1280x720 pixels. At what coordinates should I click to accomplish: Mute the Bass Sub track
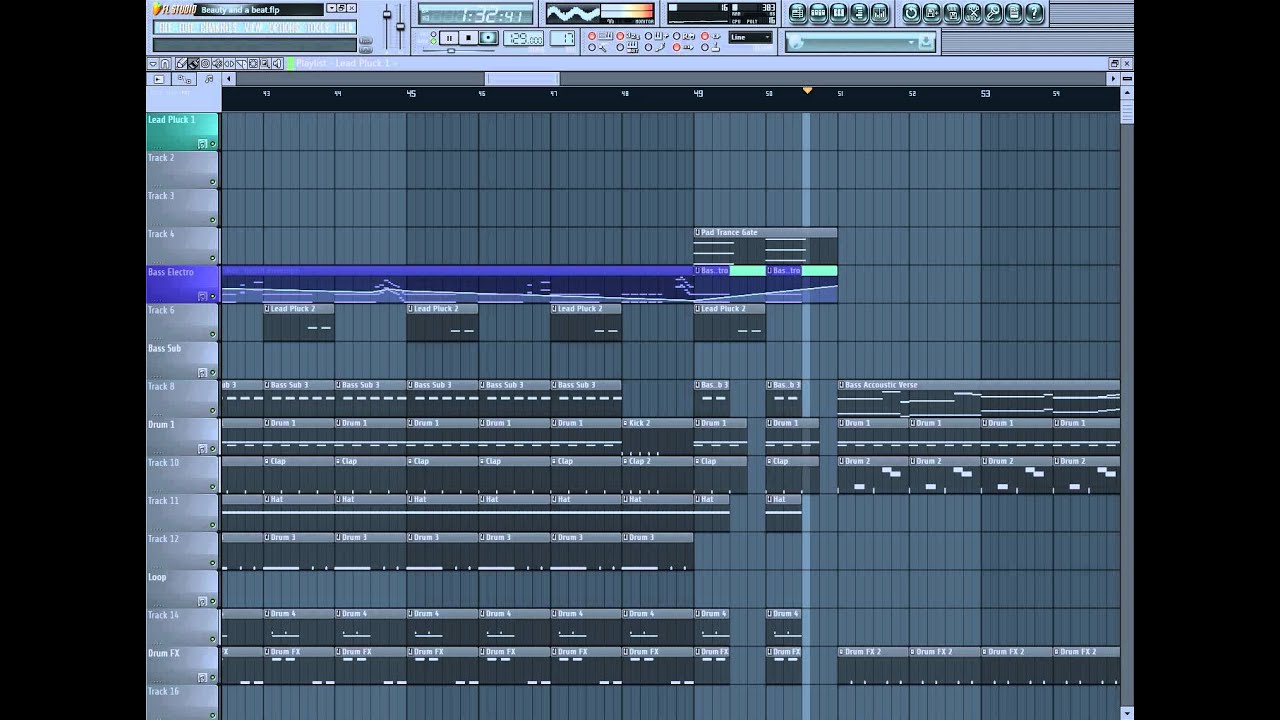coord(212,372)
